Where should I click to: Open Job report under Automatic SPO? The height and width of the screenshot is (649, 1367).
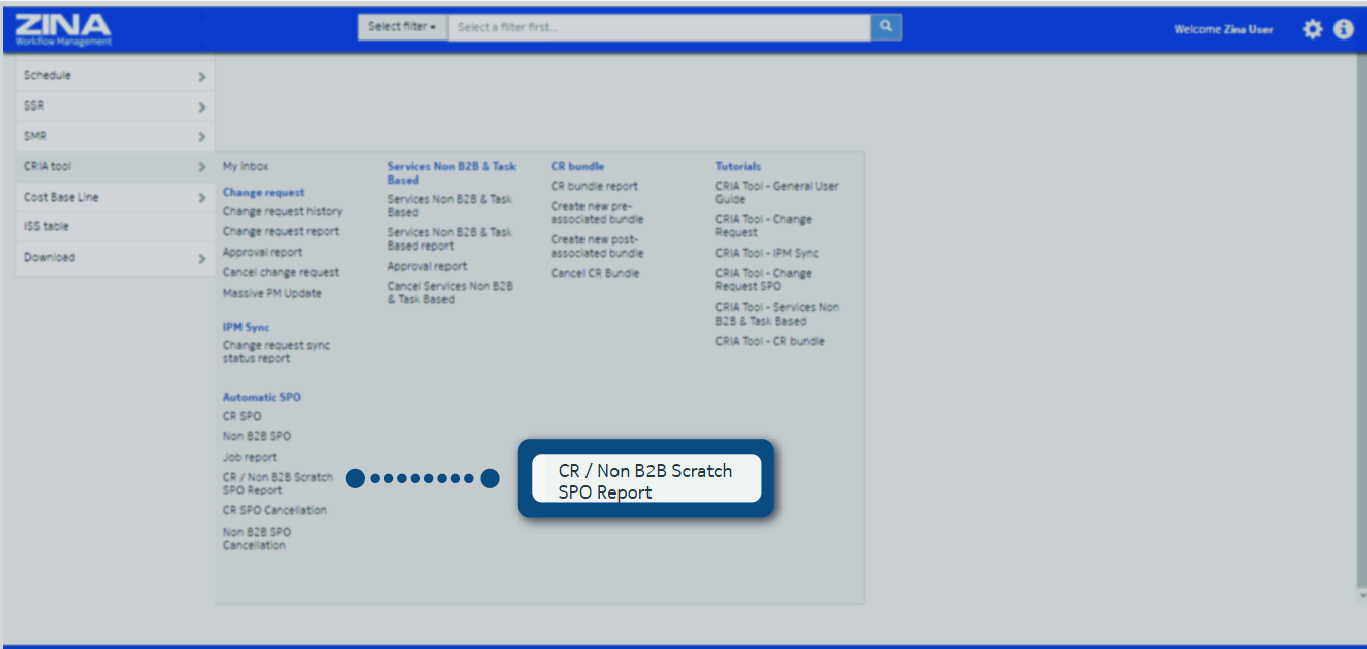pos(249,458)
